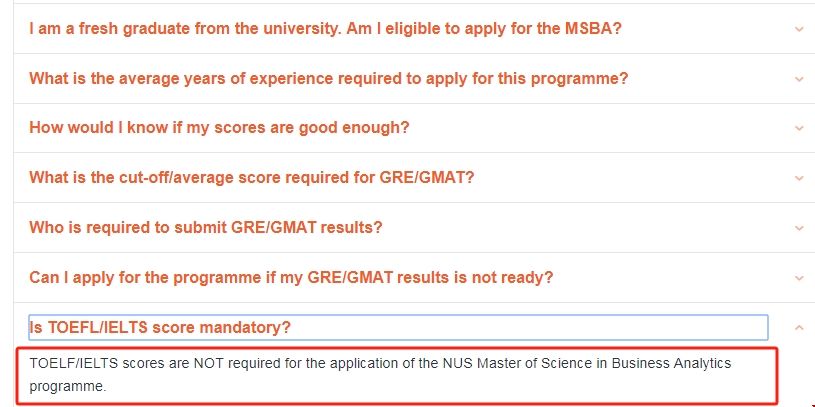
Task: Expand the cut-off/average score question arrow
Action: tap(798, 178)
